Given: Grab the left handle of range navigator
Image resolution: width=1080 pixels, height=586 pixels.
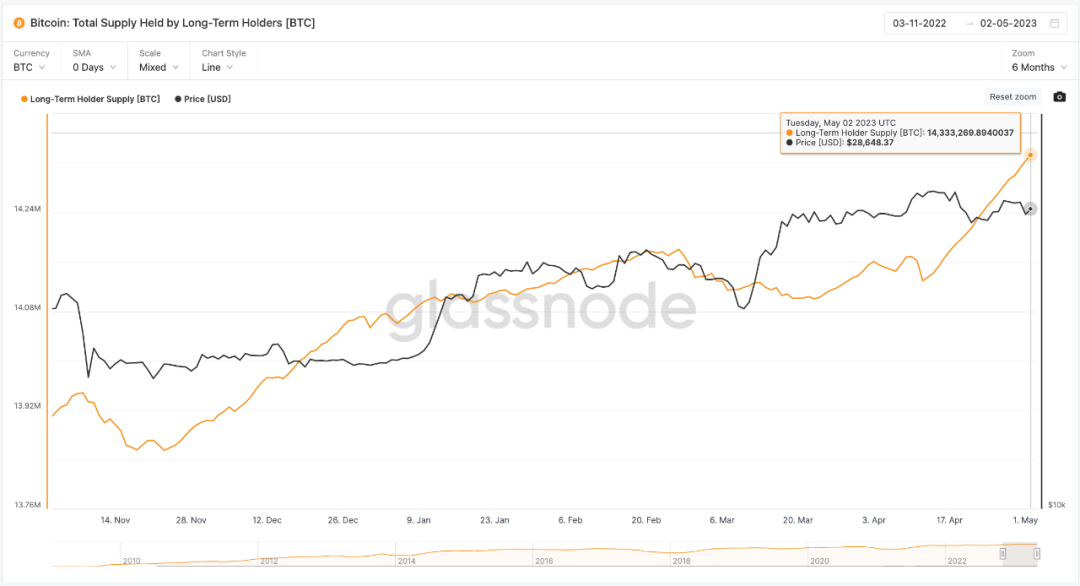Looking at the screenshot, I should pyautogui.click(x=1004, y=553).
